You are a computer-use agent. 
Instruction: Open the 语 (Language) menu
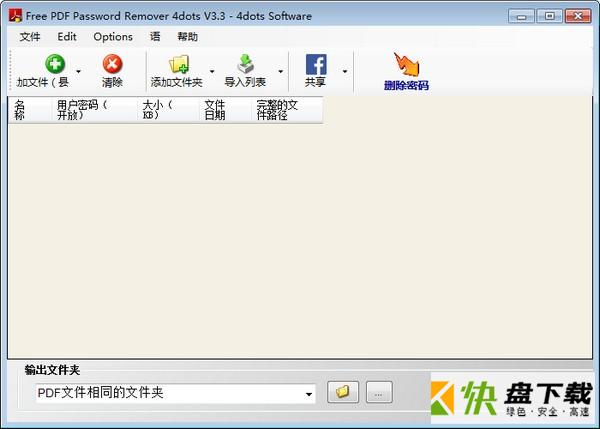point(155,37)
